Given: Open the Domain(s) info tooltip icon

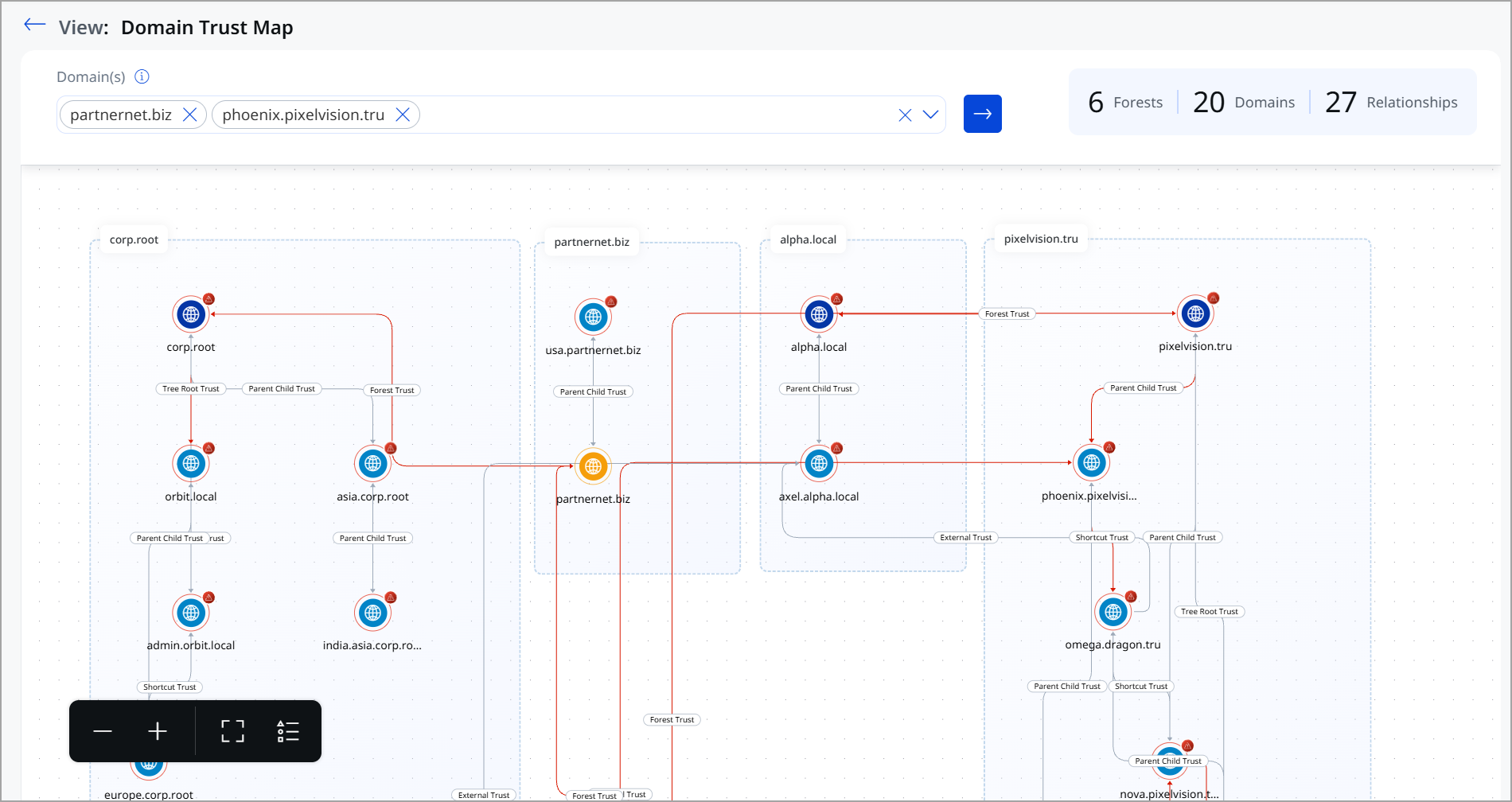Looking at the screenshot, I should 142,76.
